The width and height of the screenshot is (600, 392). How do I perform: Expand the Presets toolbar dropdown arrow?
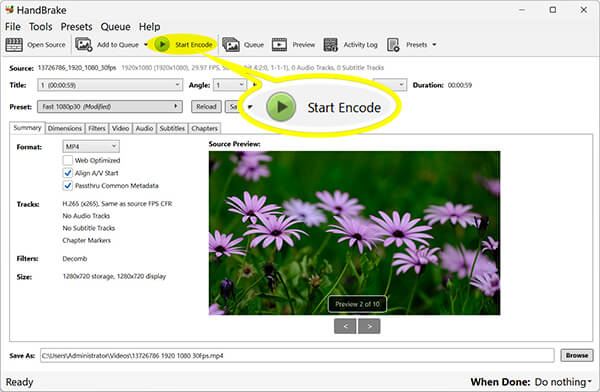[434, 45]
